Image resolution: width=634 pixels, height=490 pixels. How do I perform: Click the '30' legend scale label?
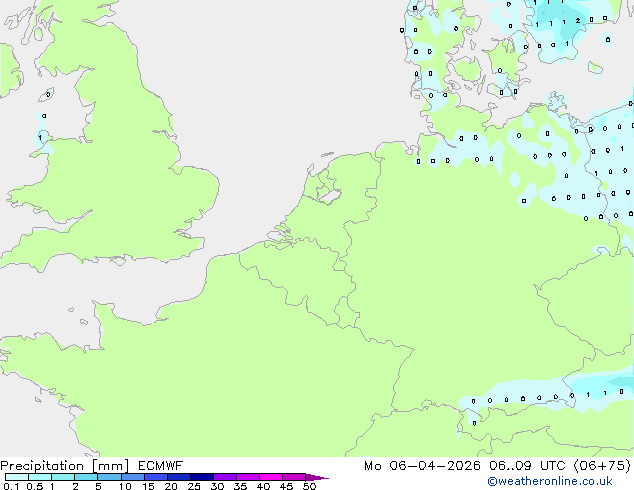[217, 486]
